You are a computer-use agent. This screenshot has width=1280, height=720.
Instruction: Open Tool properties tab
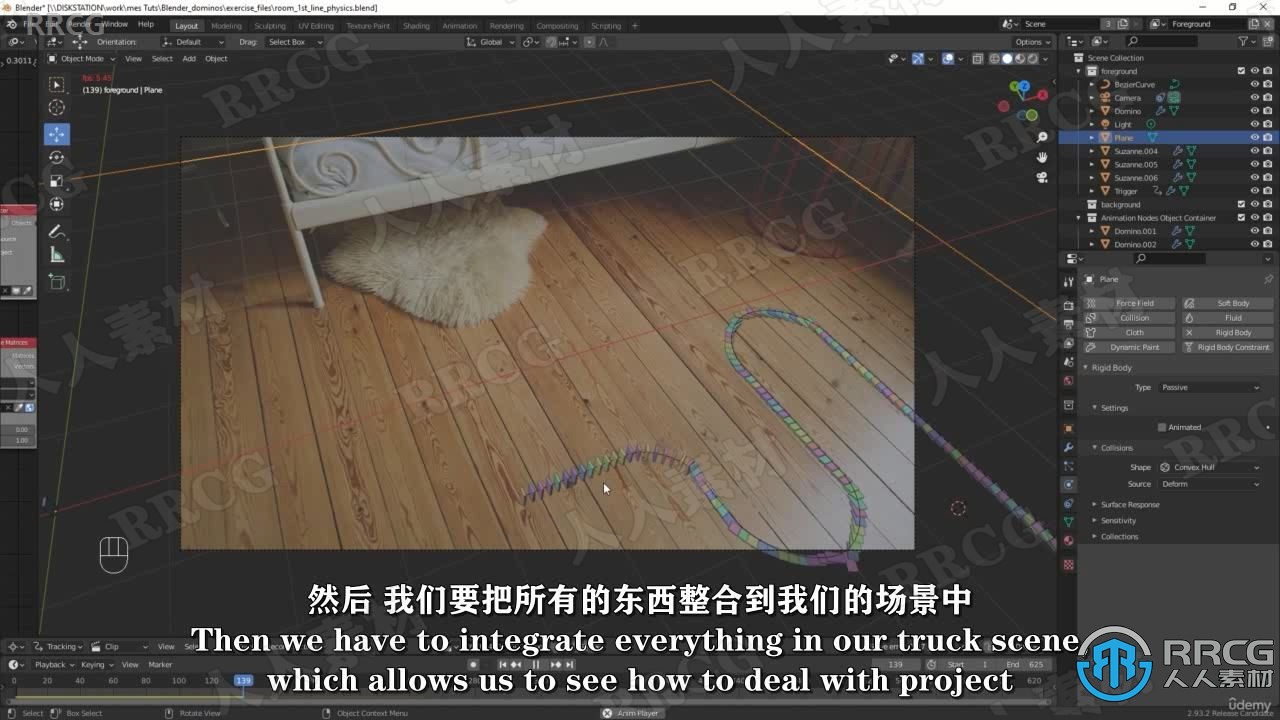click(x=1068, y=282)
